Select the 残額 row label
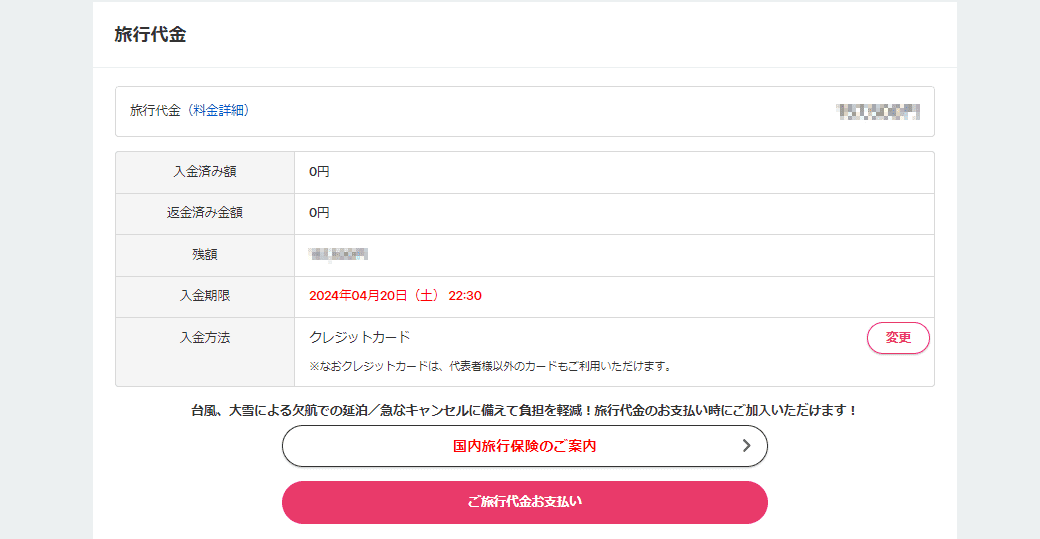The height and width of the screenshot is (539, 1040). click(x=205, y=255)
